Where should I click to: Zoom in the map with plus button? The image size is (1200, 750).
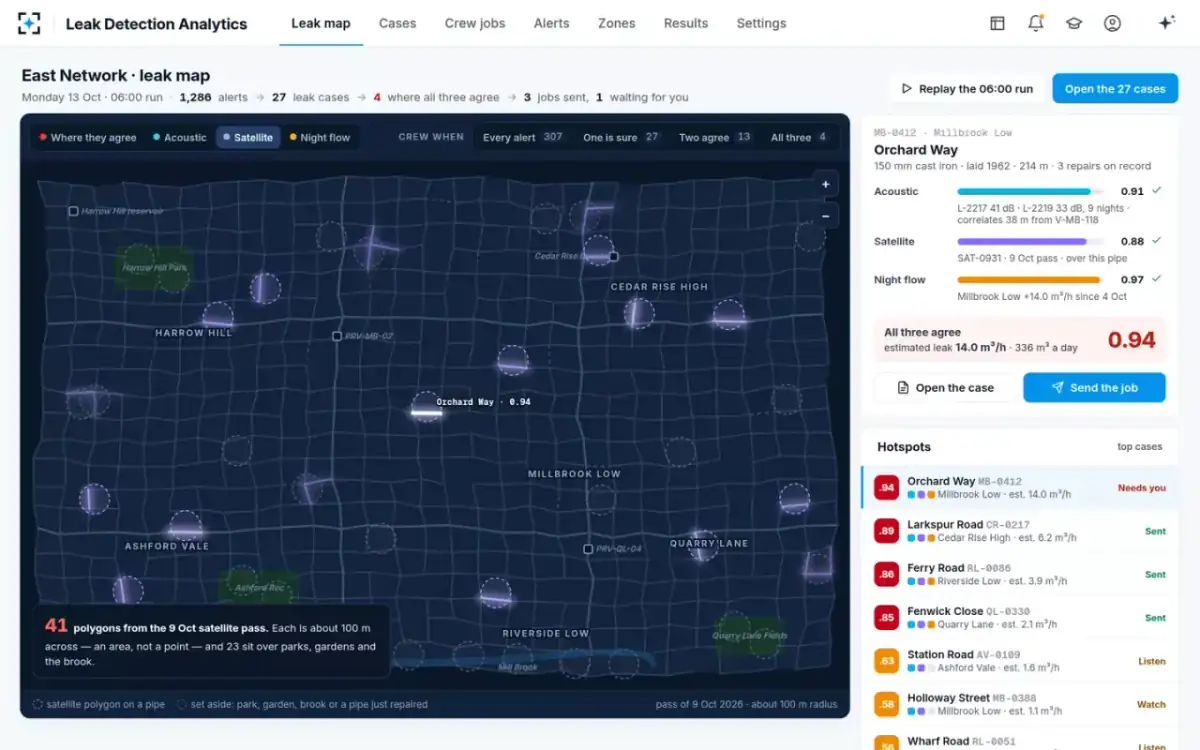point(825,184)
